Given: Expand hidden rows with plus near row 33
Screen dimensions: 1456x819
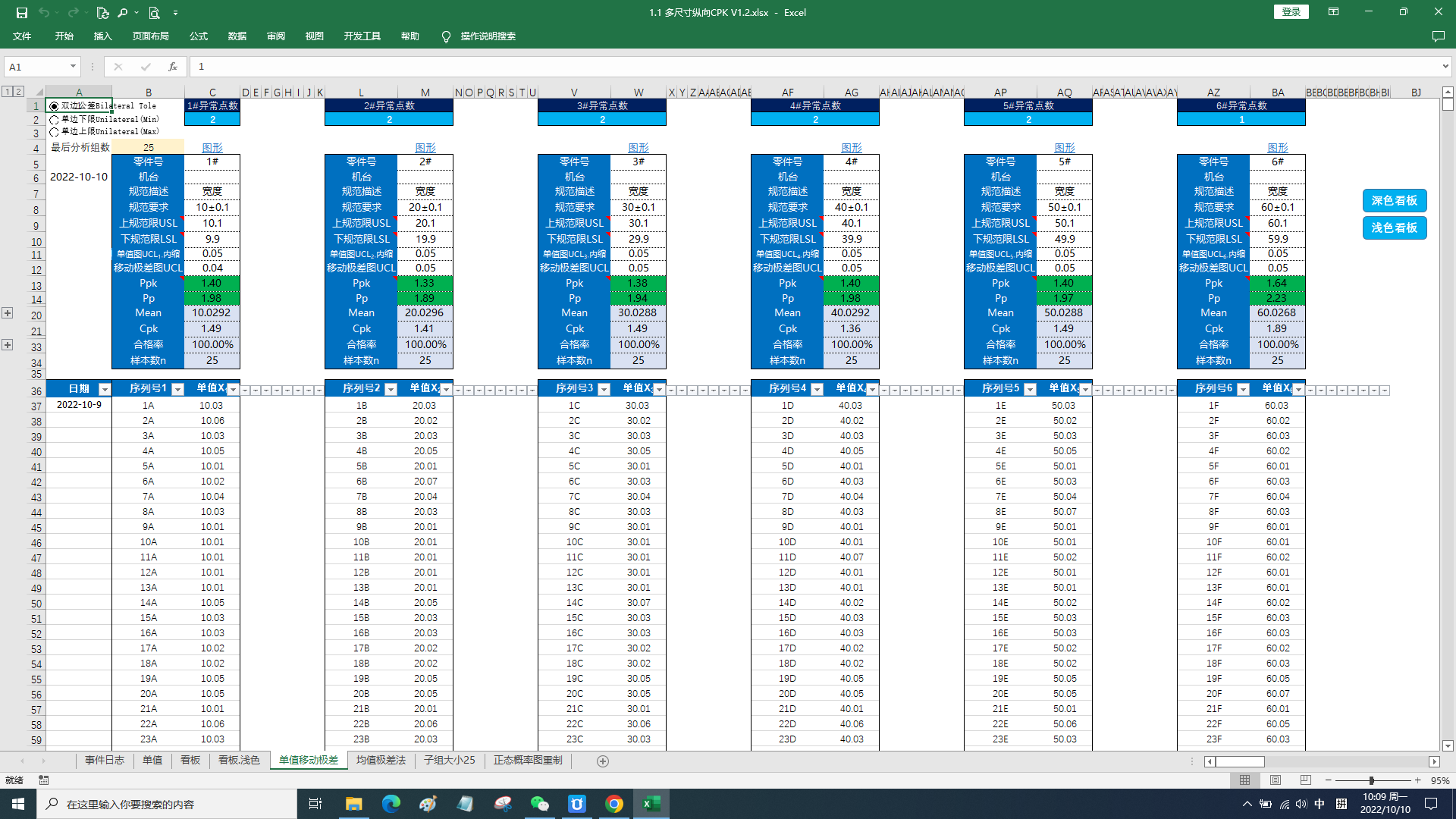Looking at the screenshot, I should coord(7,345).
